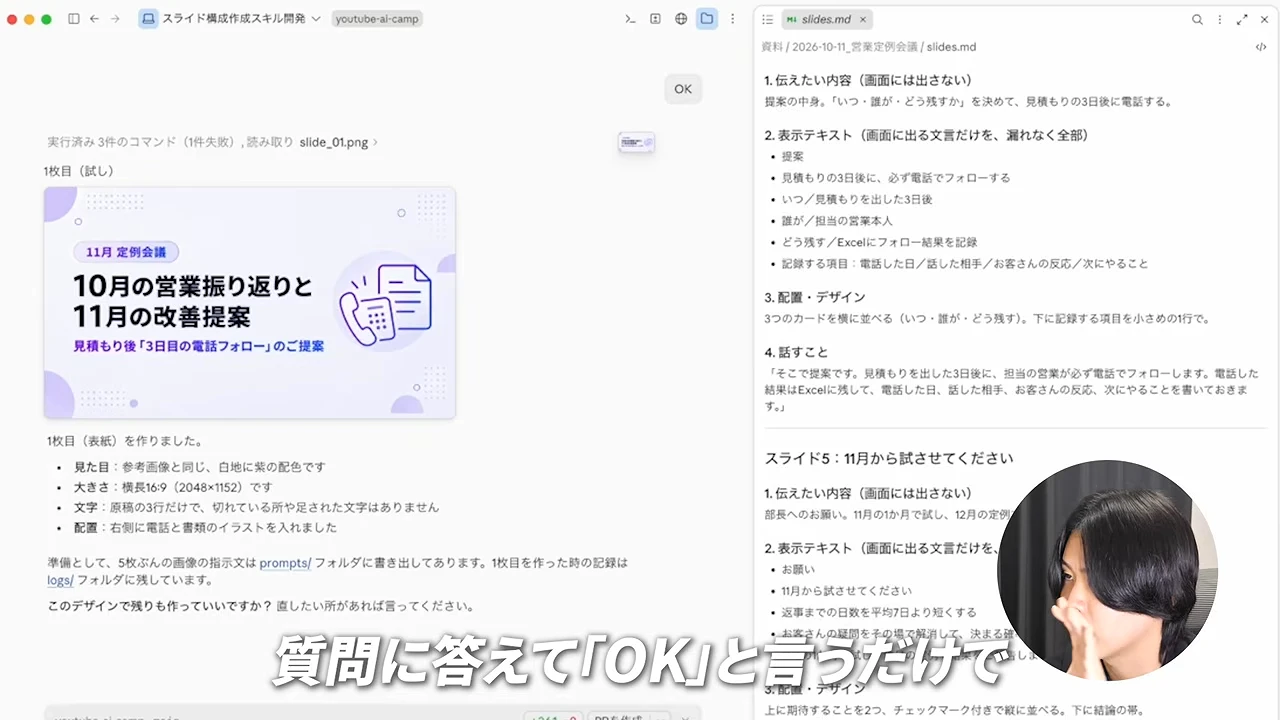Image resolution: width=1280 pixels, height=720 pixels.
Task: Click the 見積もりの3日後に、必ず電話でフォローする bullet
Action: [896, 178]
